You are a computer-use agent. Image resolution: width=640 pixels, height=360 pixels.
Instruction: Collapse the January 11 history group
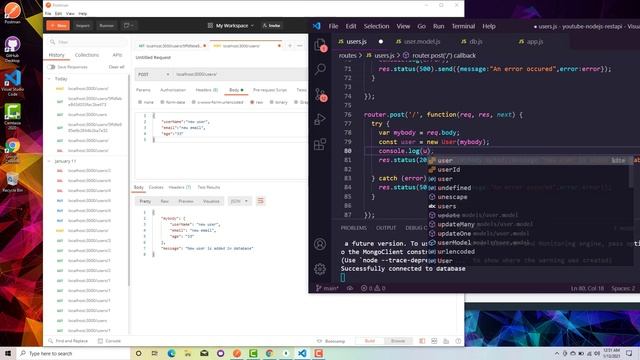[49, 161]
